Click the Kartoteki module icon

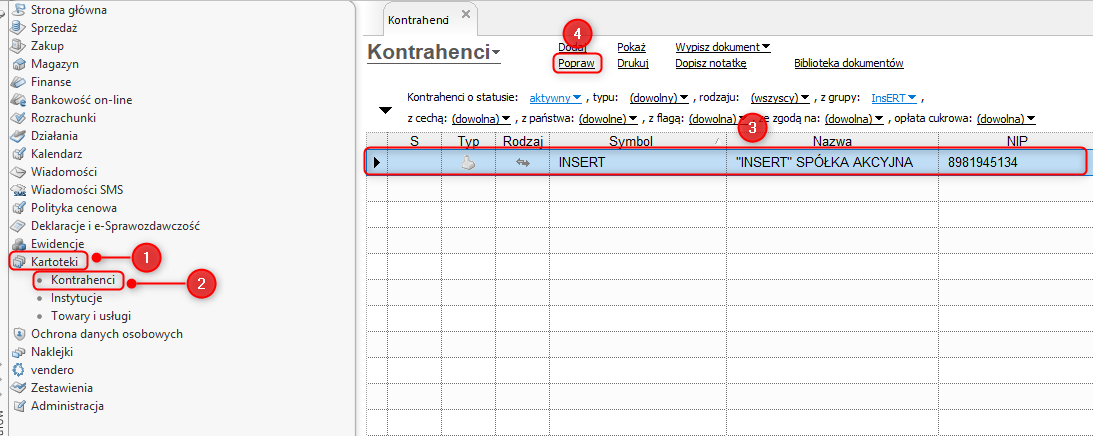(x=19, y=262)
